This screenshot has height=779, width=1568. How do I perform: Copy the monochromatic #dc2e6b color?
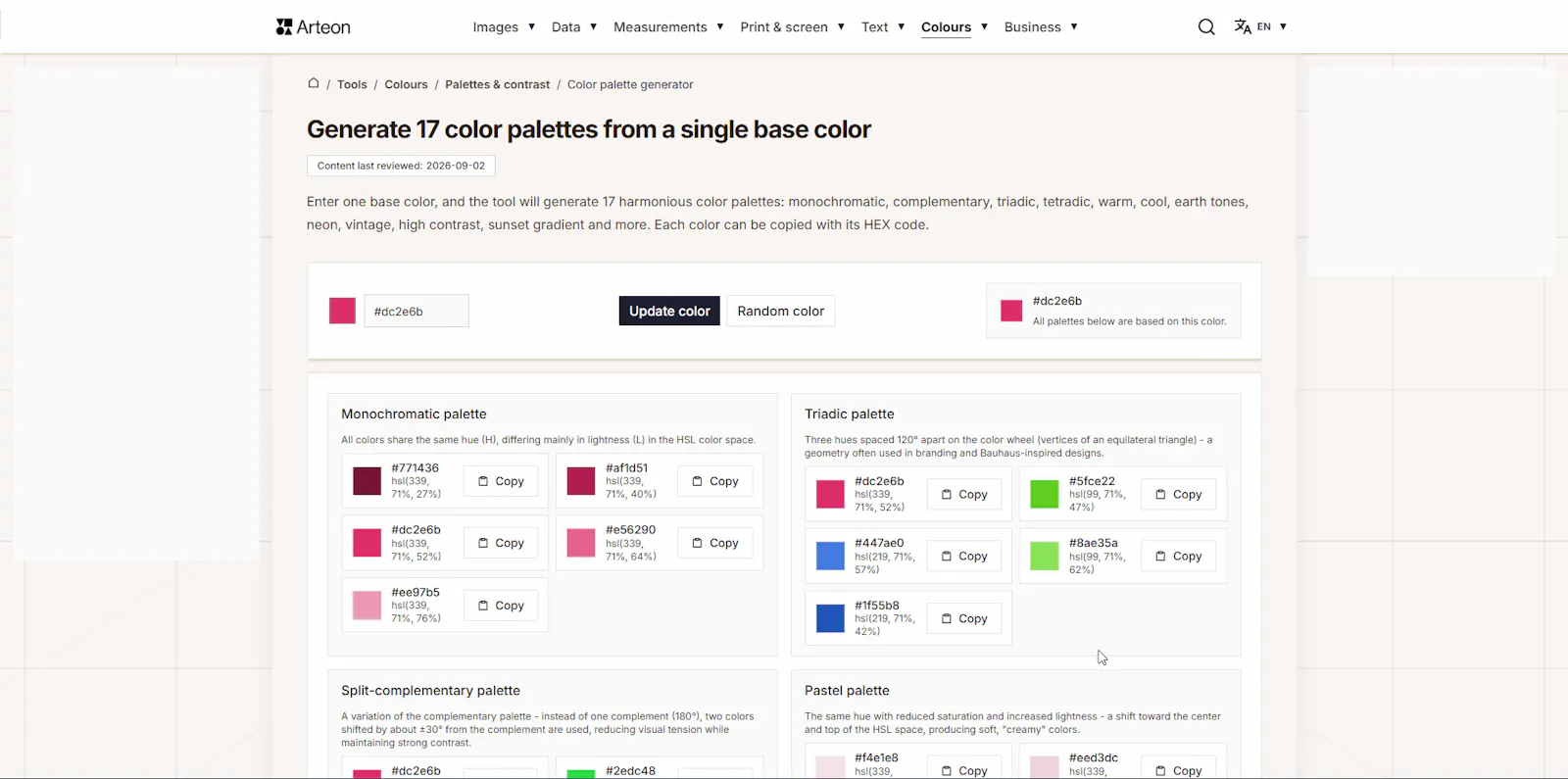501,543
